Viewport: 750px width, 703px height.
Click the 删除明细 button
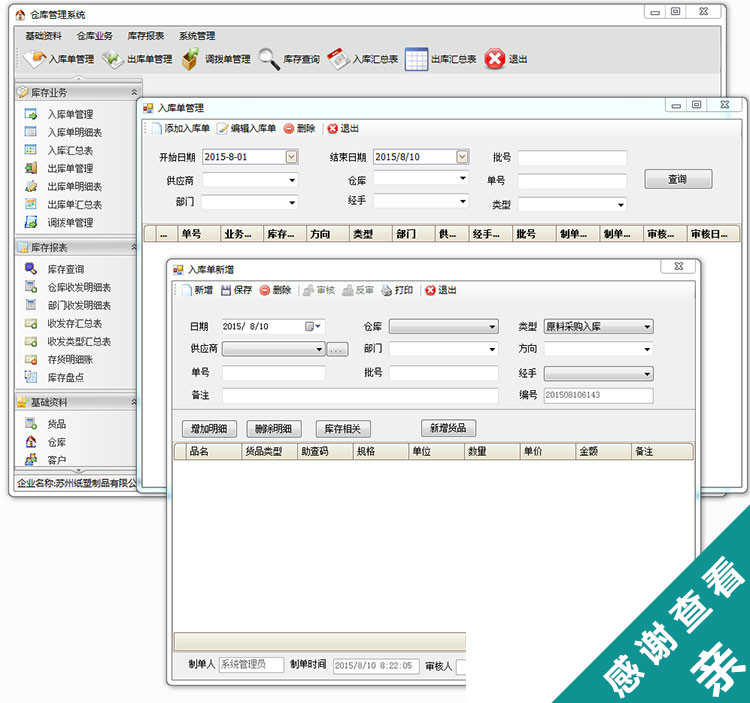[274, 428]
